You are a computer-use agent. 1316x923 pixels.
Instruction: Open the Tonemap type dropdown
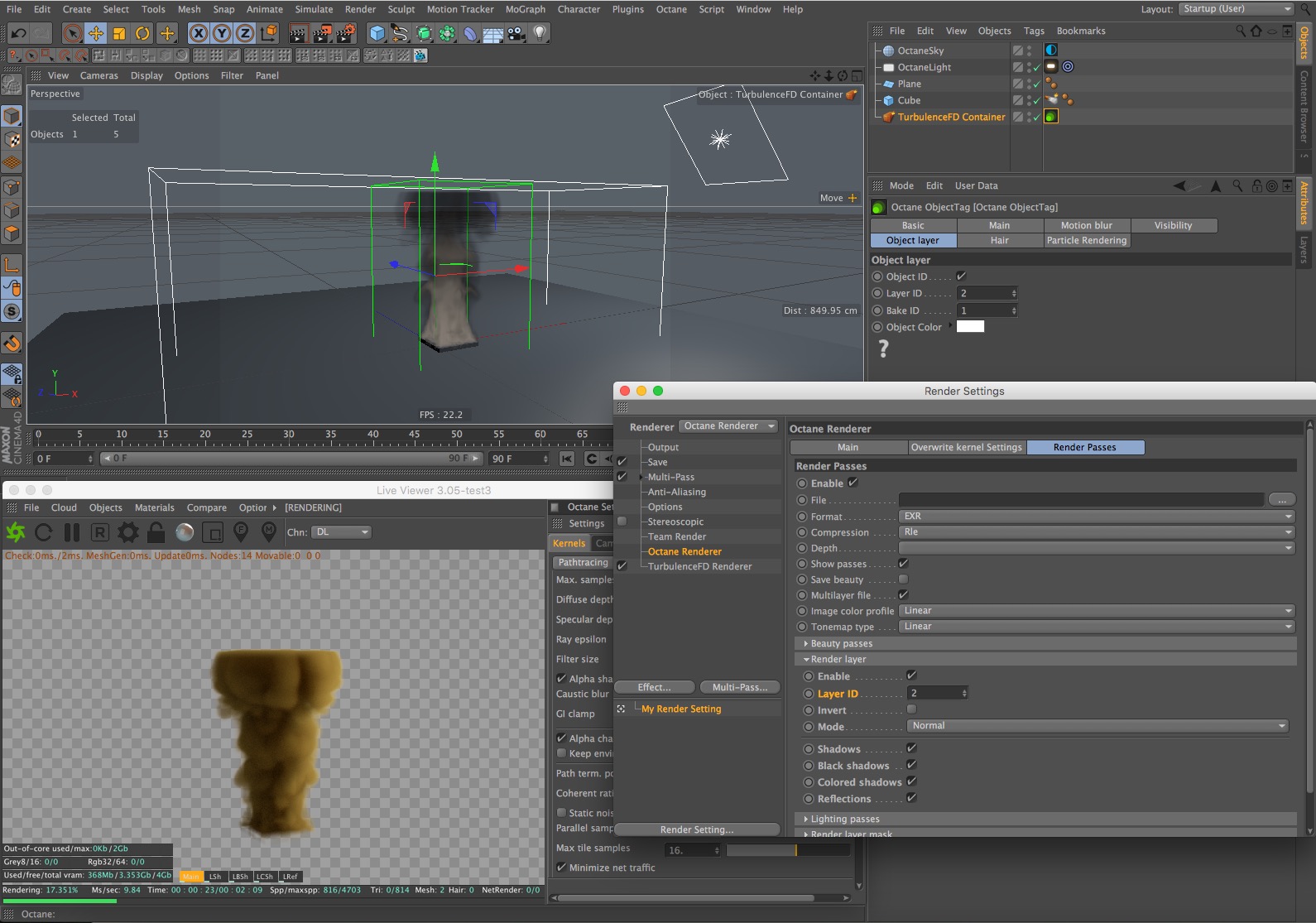point(1097,627)
